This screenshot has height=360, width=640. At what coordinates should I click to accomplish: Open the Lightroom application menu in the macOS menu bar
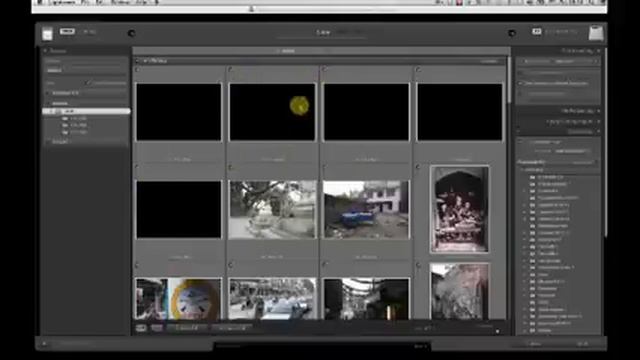click(x=62, y=2)
